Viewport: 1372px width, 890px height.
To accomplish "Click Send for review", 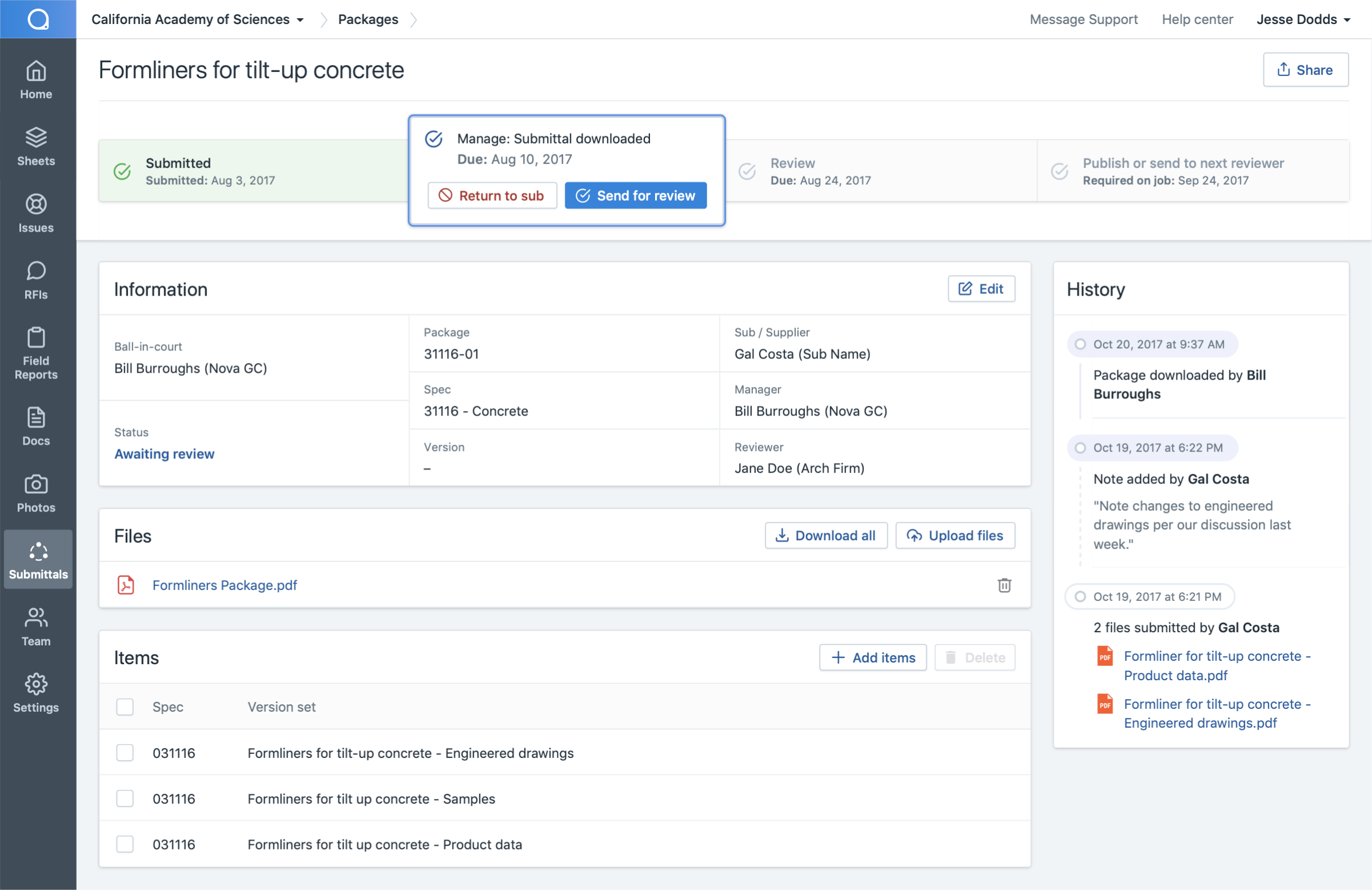I will 635,195.
